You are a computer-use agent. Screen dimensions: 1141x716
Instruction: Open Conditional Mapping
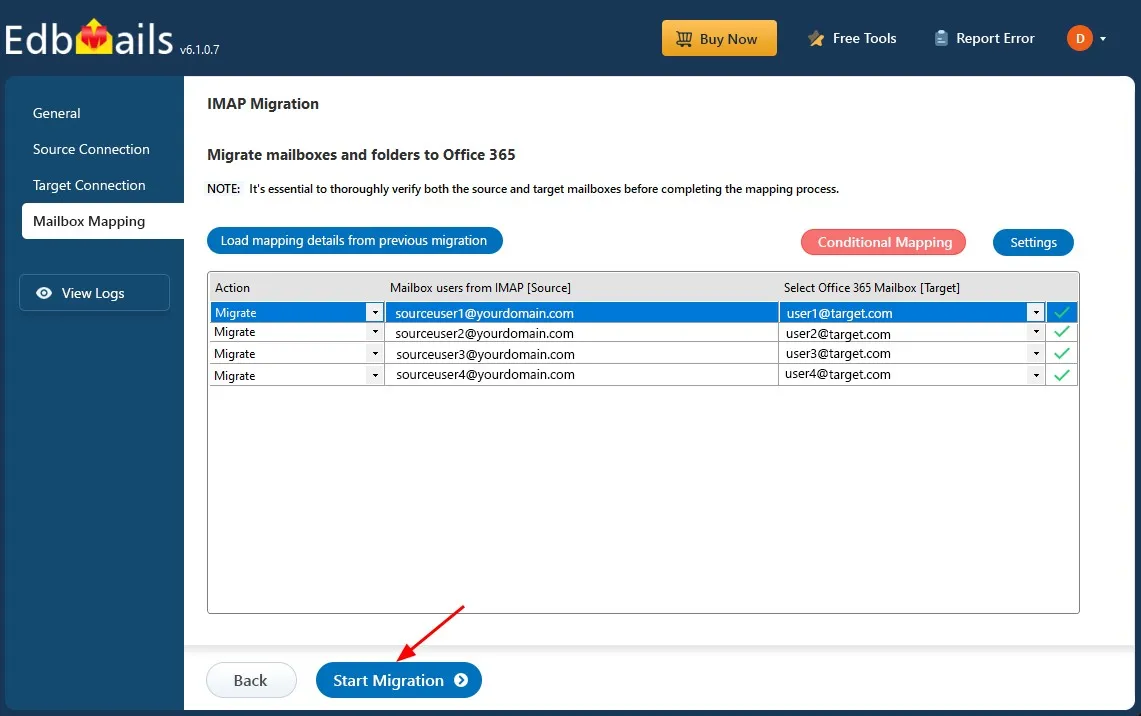pos(883,242)
